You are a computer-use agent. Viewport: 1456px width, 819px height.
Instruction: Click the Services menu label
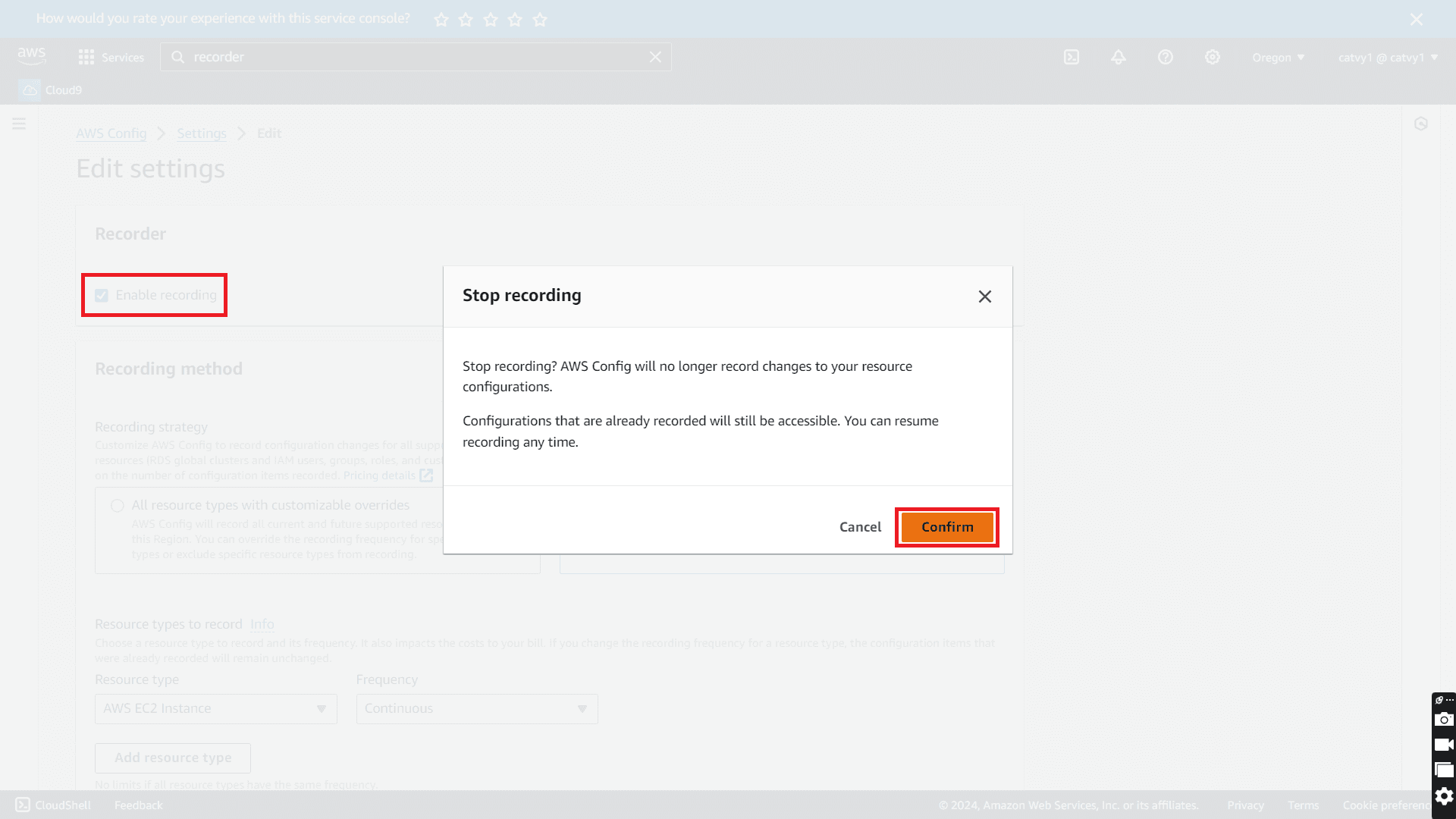[x=123, y=58]
